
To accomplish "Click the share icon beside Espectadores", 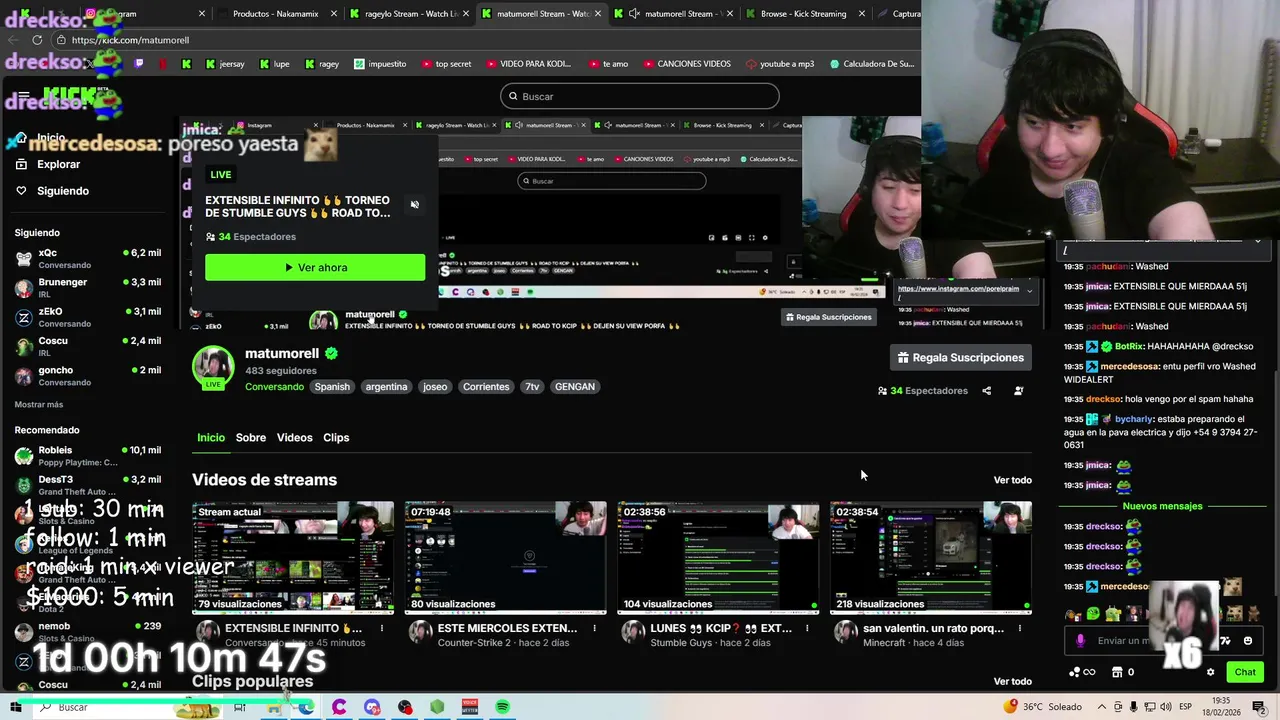I will point(986,391).
